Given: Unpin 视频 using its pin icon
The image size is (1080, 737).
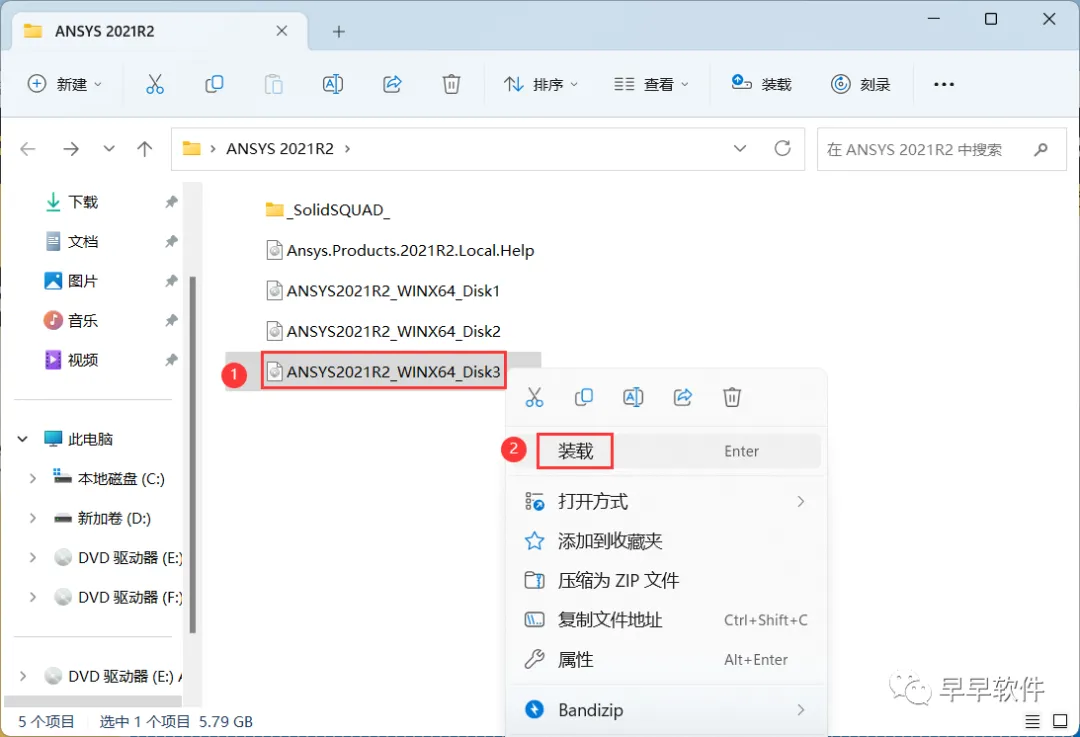Looking at the screenshot, I should (x=171, y=360).
